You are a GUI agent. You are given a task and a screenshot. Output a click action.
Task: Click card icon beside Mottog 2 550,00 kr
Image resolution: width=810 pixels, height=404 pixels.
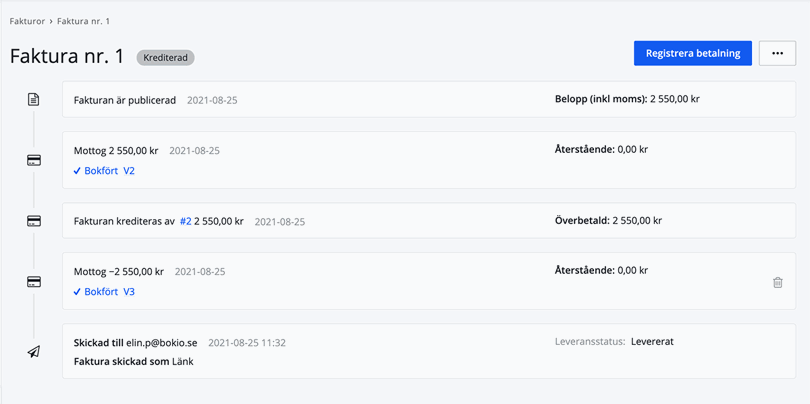[34, 160]
